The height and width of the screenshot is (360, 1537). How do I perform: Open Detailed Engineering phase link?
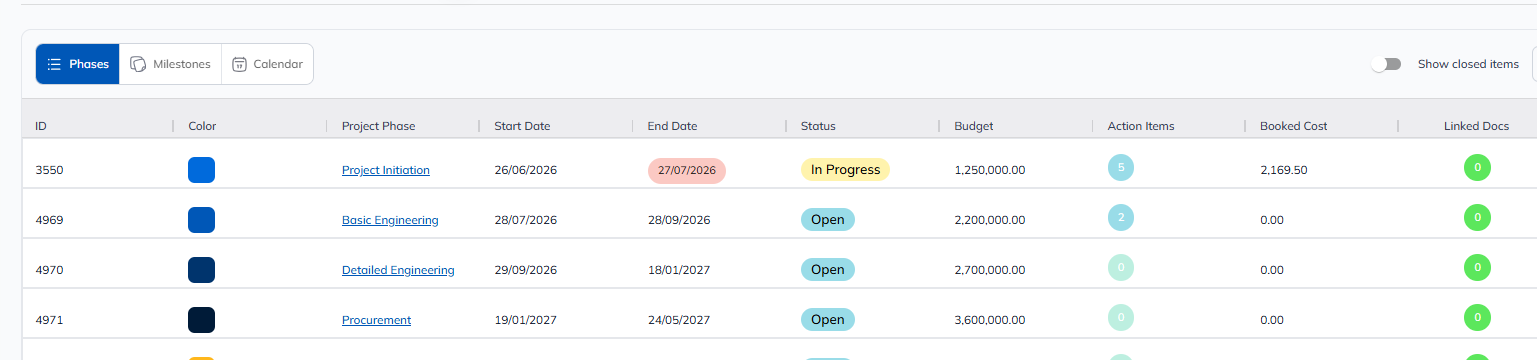398,270
